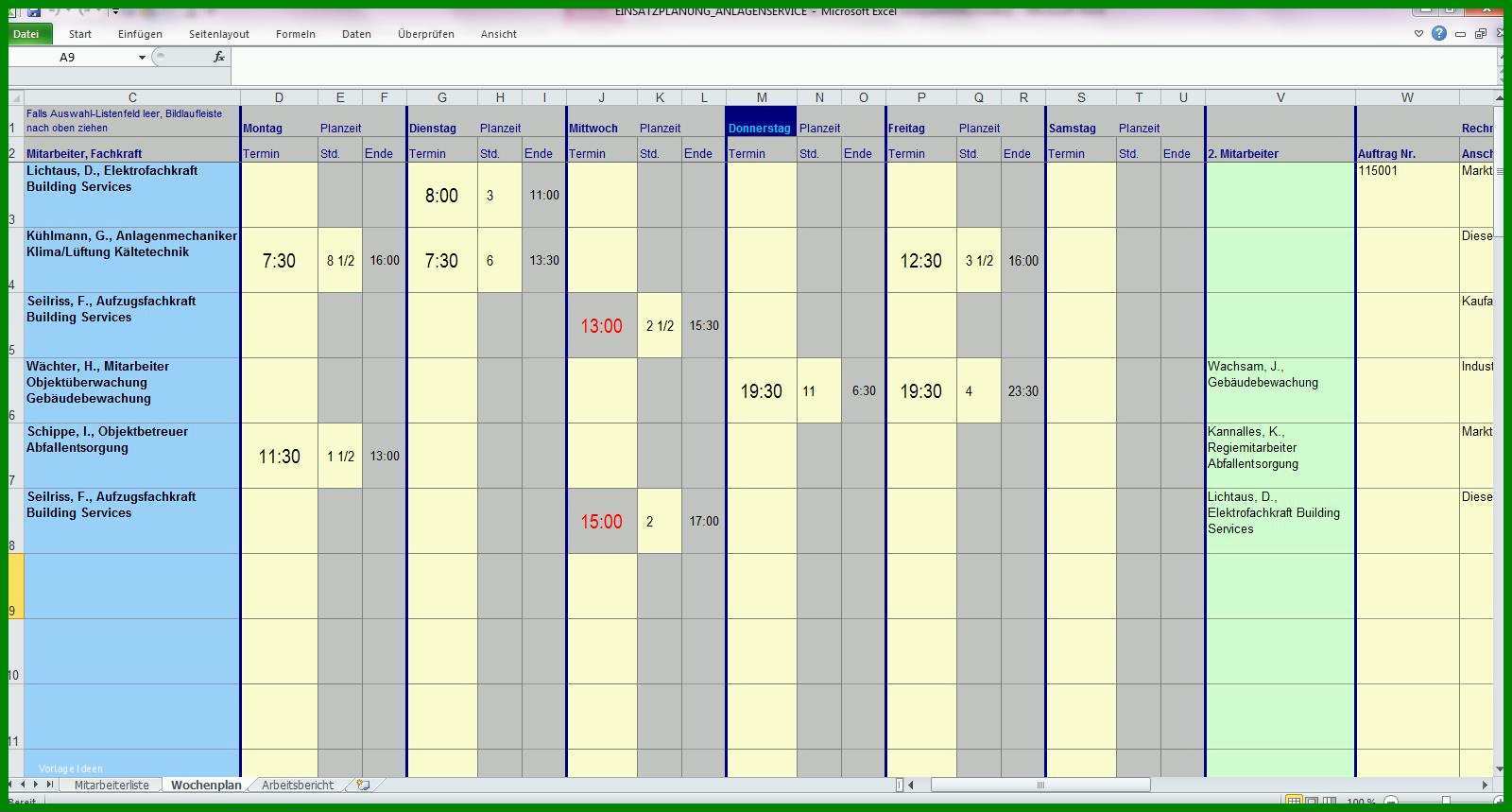Select column V header
This screenshot has height=812, width=1512.
pyautogui.click(x=1280, y=97)
